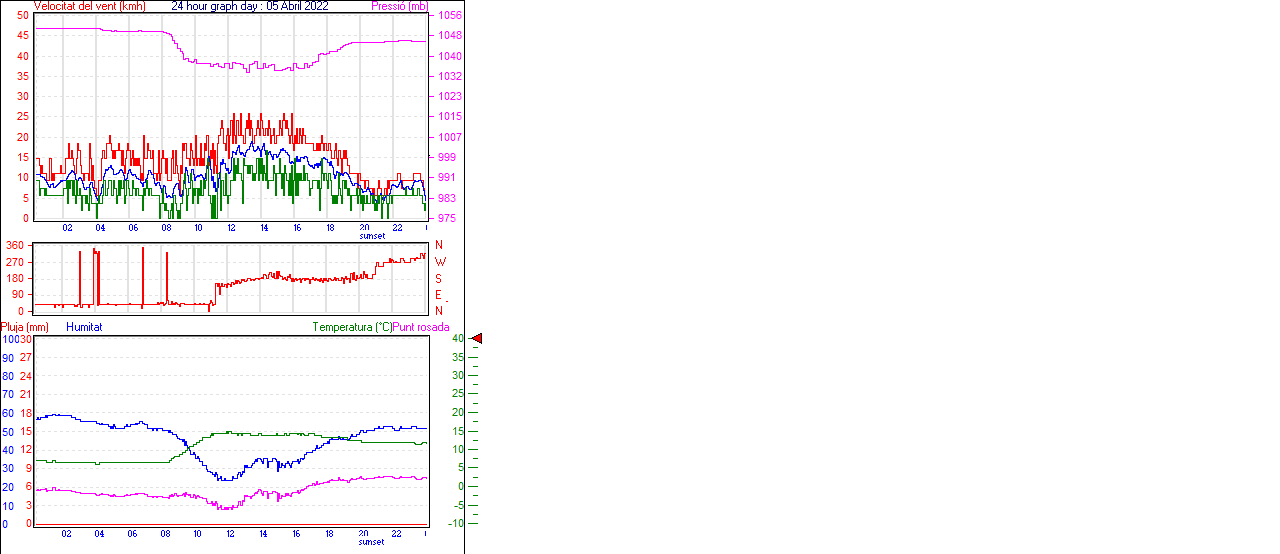The width and height of the screenshot is (1280, 554).
Task: Click the 24 hour graph day title
Action: (x=250, y=6)
